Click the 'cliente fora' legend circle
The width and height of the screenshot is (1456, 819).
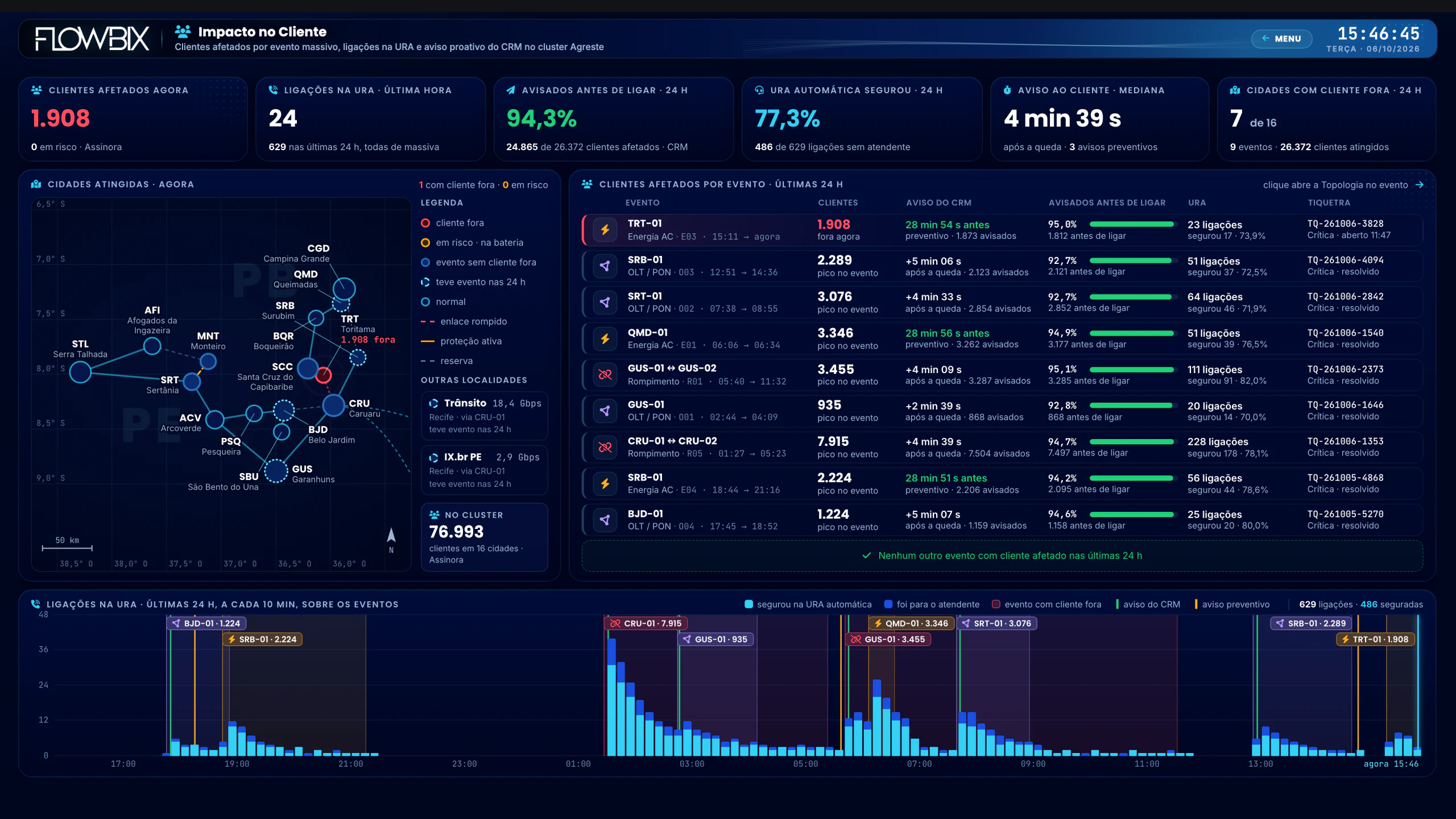(x=425, y=223)
